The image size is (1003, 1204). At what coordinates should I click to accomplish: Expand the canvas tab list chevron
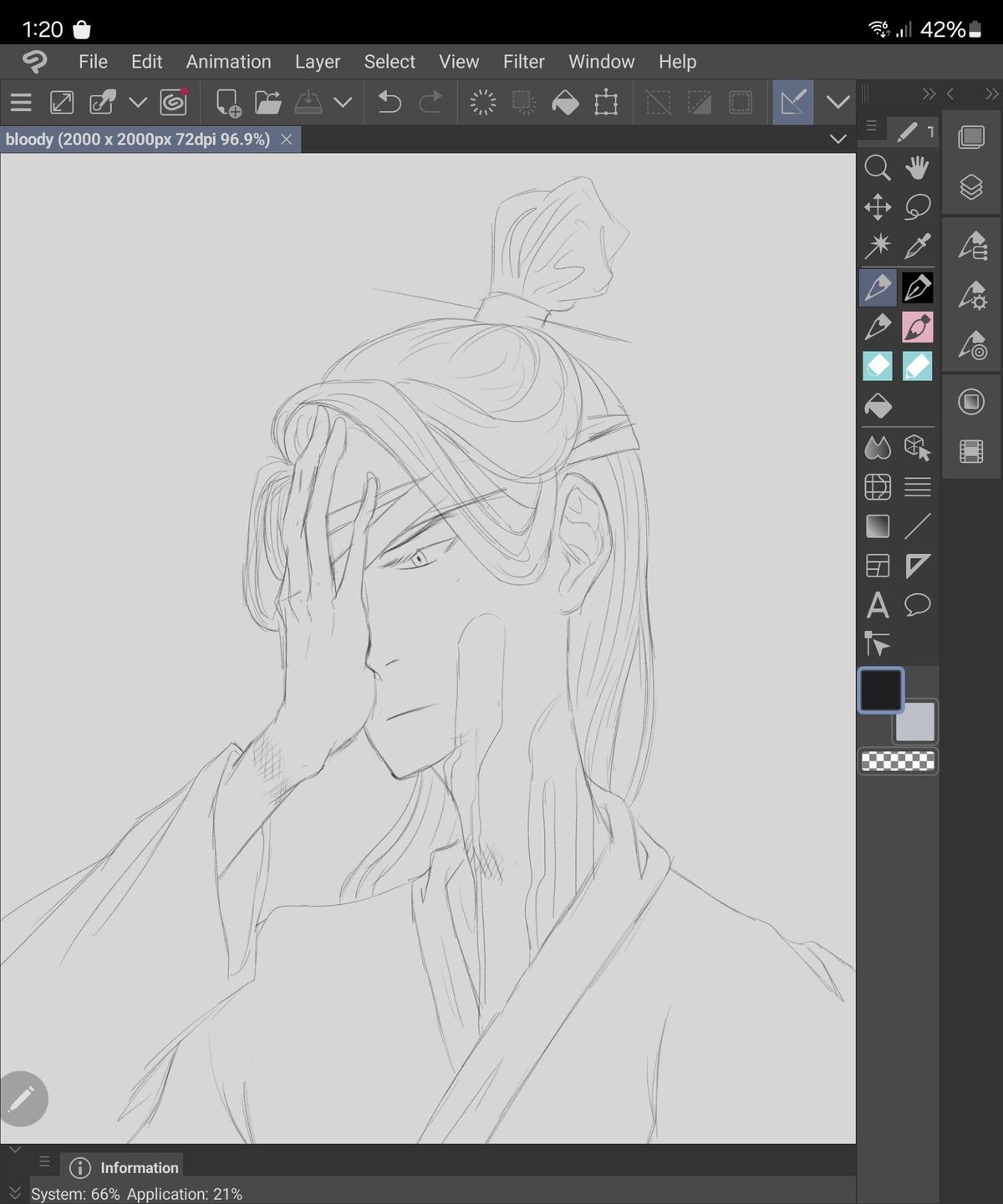[x=838, y=139]
